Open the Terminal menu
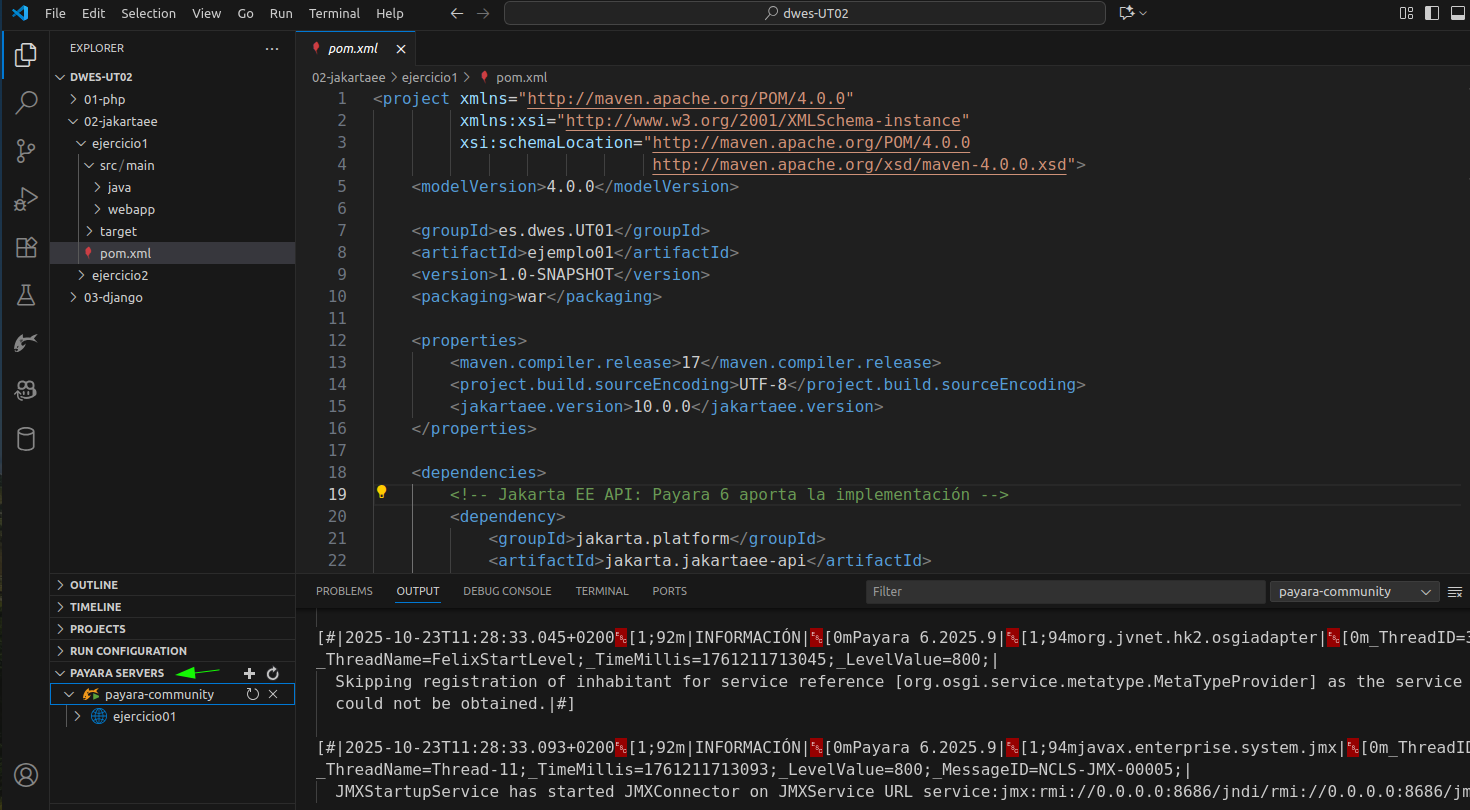Screen dimensions: 1470x810 pos(334,13)
